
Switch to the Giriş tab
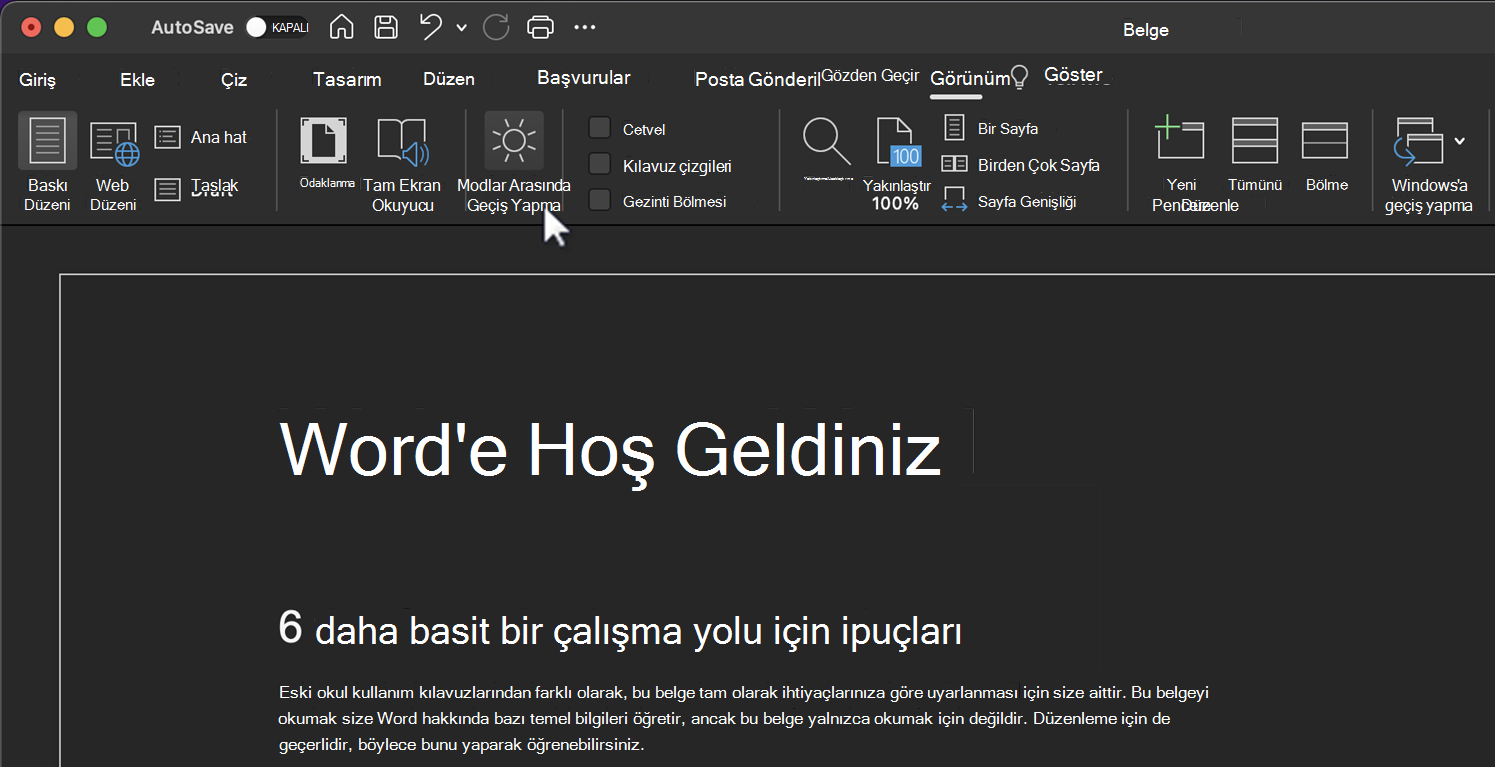coord(38,80)
